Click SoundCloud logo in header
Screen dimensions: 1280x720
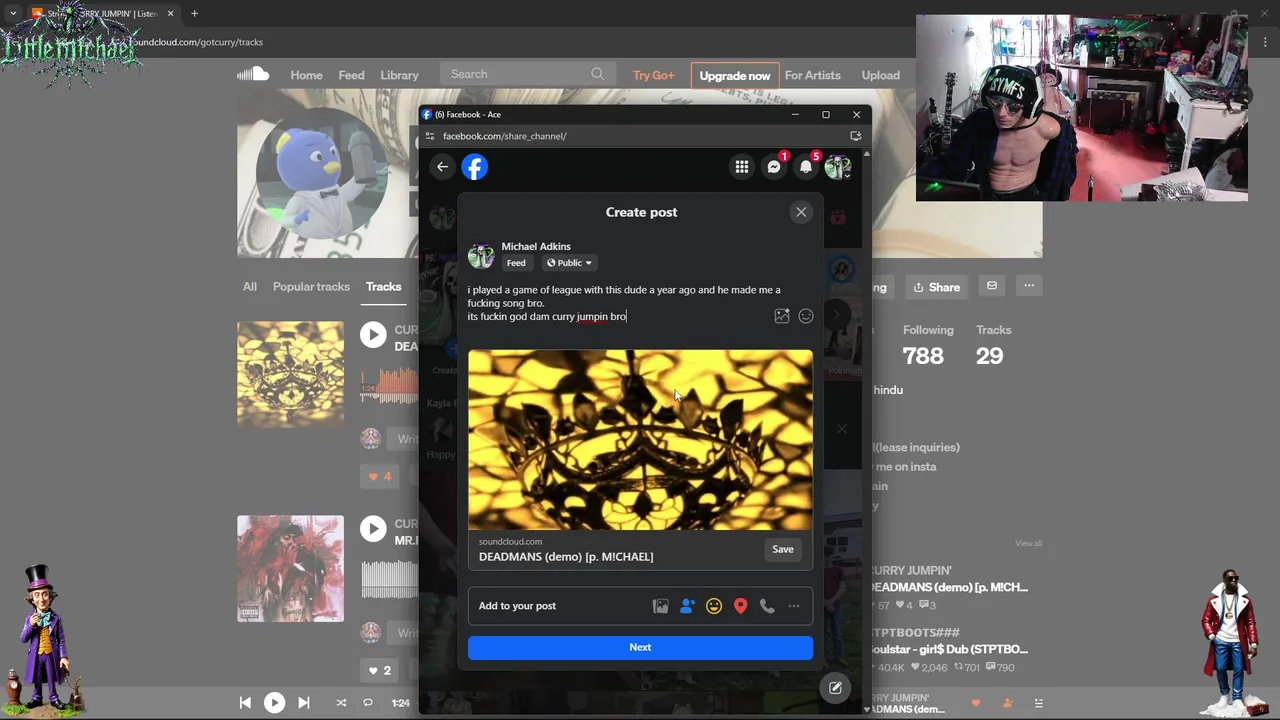coord(253,74)
